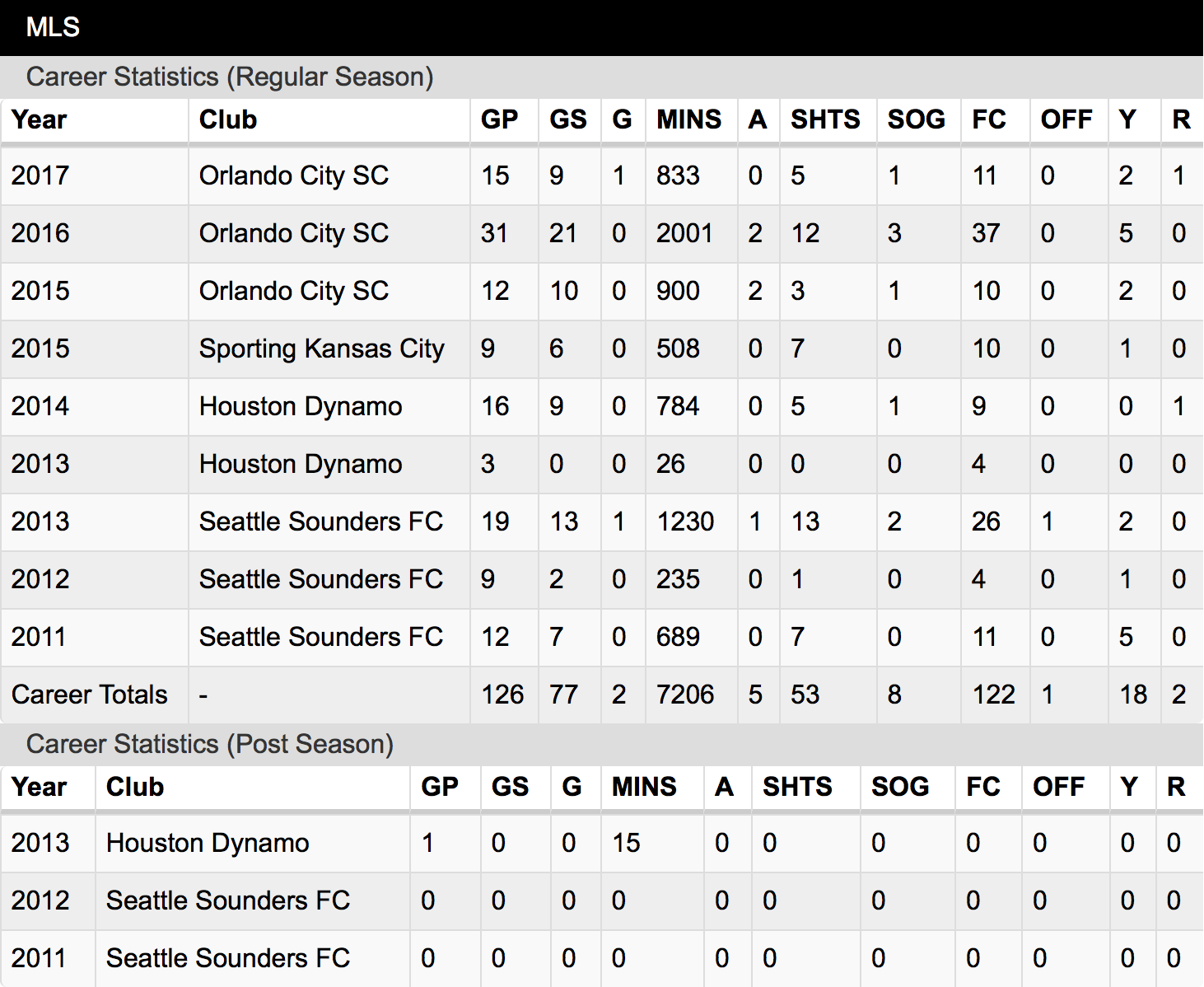
Task: Click the 2001 minutes cell for 2016
Action: click(x=684, y=233)
